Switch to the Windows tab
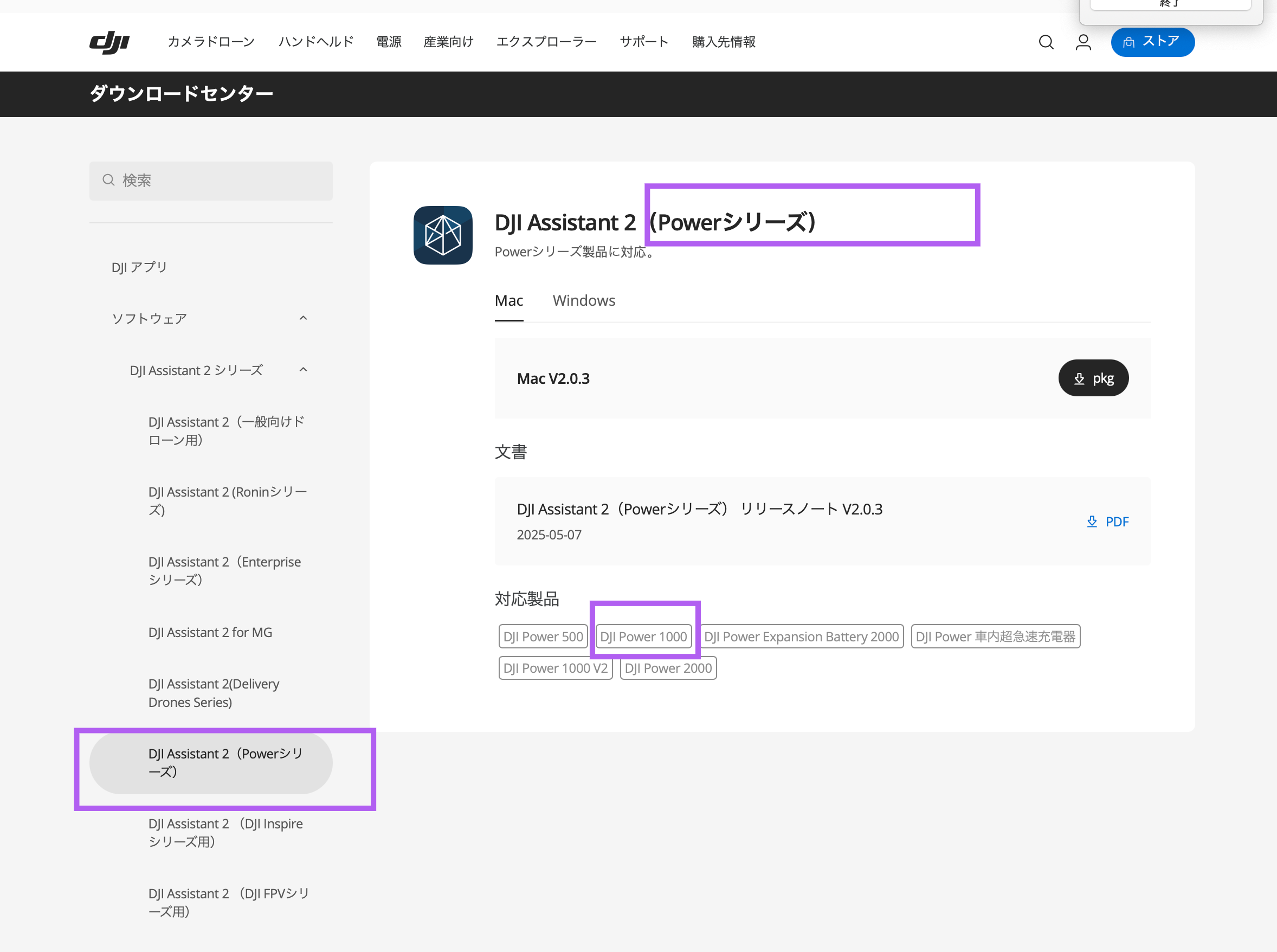This screenshot has height=952, width=1277. pos(584,301)
